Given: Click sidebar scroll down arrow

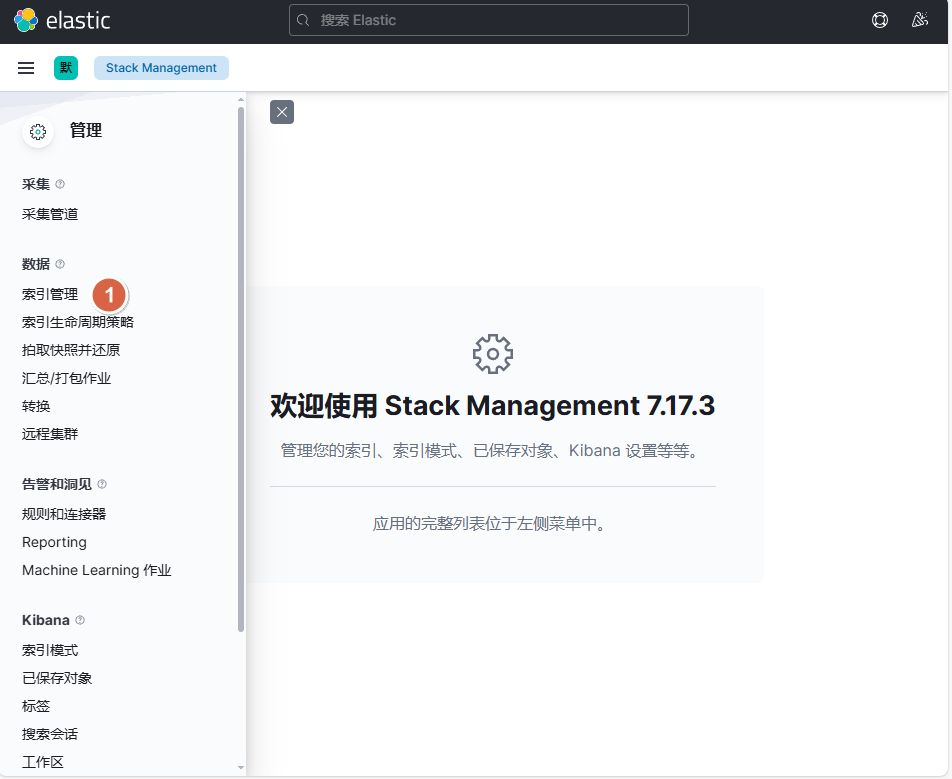Looking at the screenshot, I should pos(241,767).
